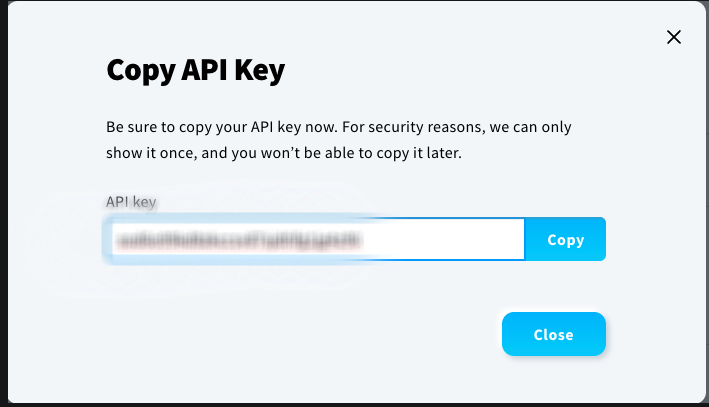Place cursor at start of blurred key
709x407 pixels.
[x=114, y=240]
